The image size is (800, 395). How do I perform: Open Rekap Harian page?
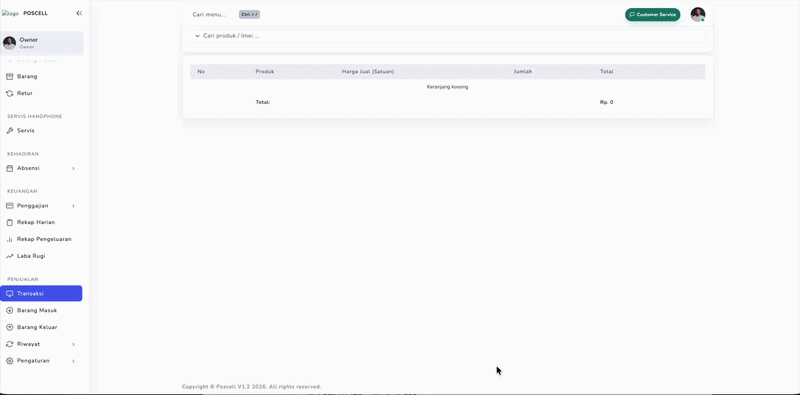41,223
